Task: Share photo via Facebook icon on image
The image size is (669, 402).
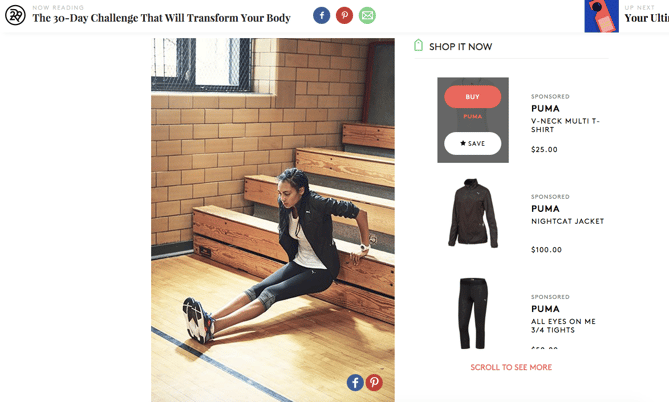Action: tap(355, 382)
